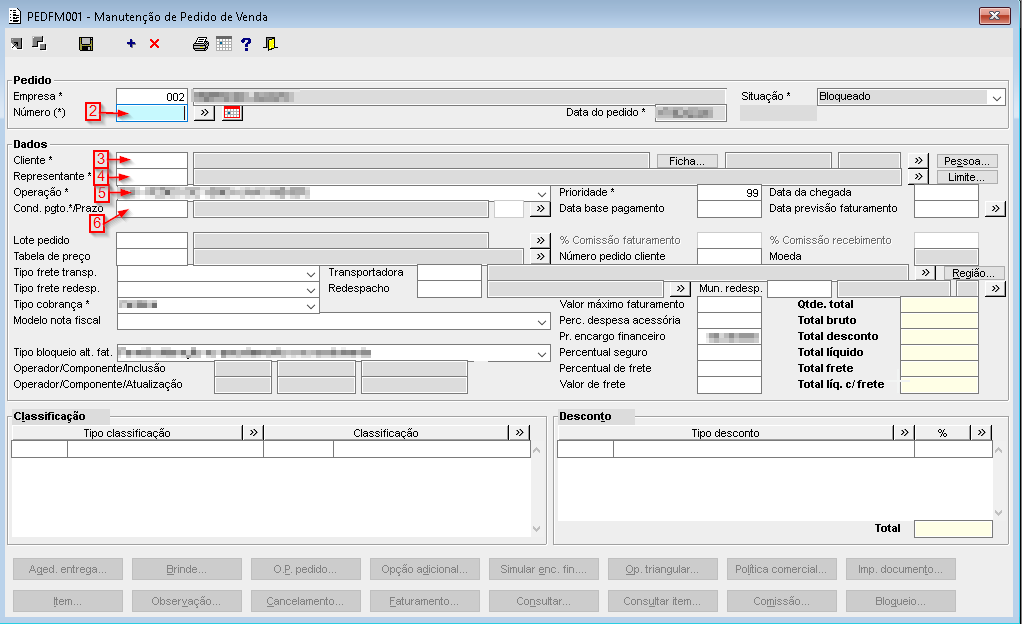
Task: Open Tipo frete transp. dropdown
Action: (311, 274)
